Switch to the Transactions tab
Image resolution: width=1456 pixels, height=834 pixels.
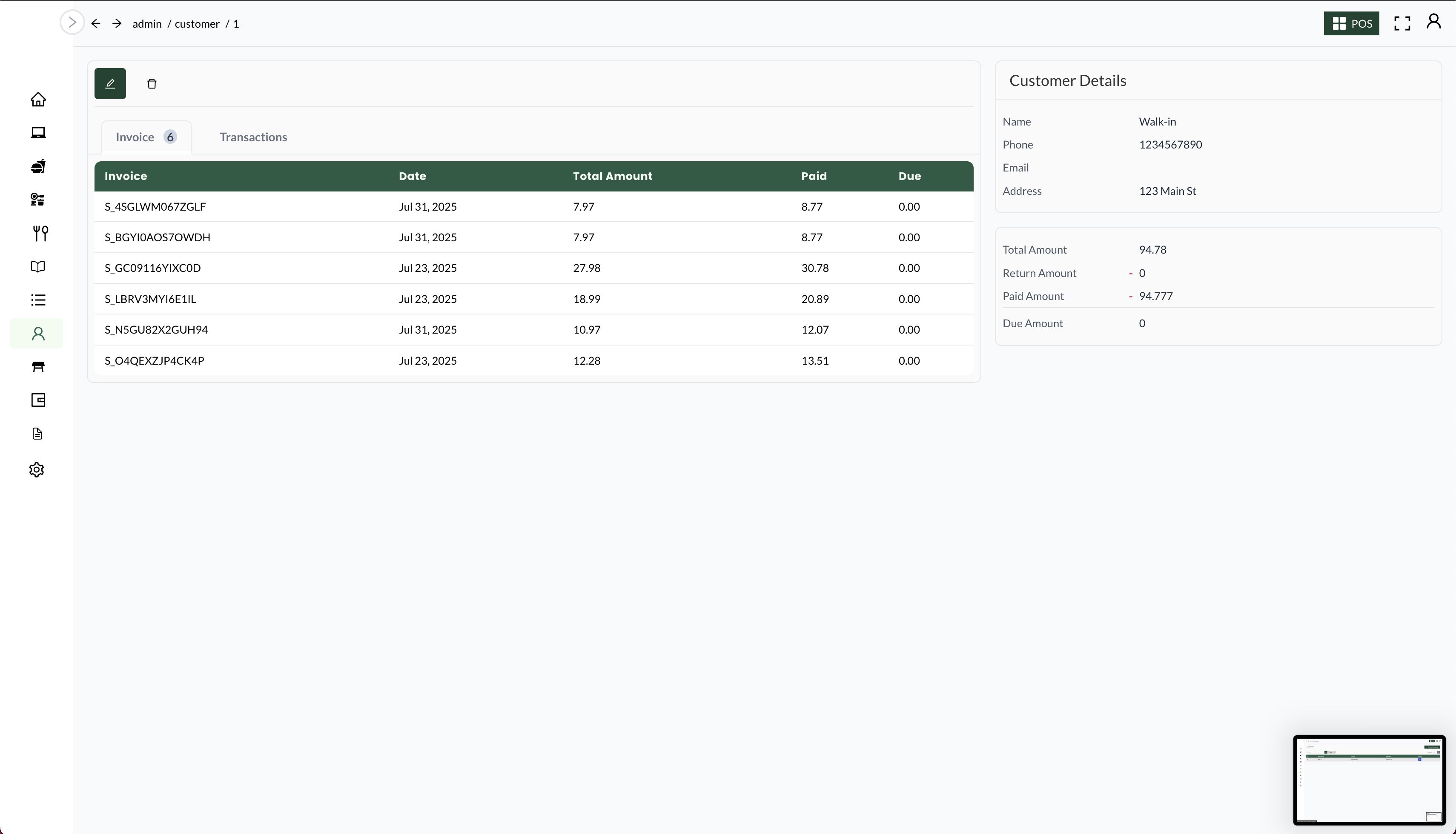(x=253, y=137)
